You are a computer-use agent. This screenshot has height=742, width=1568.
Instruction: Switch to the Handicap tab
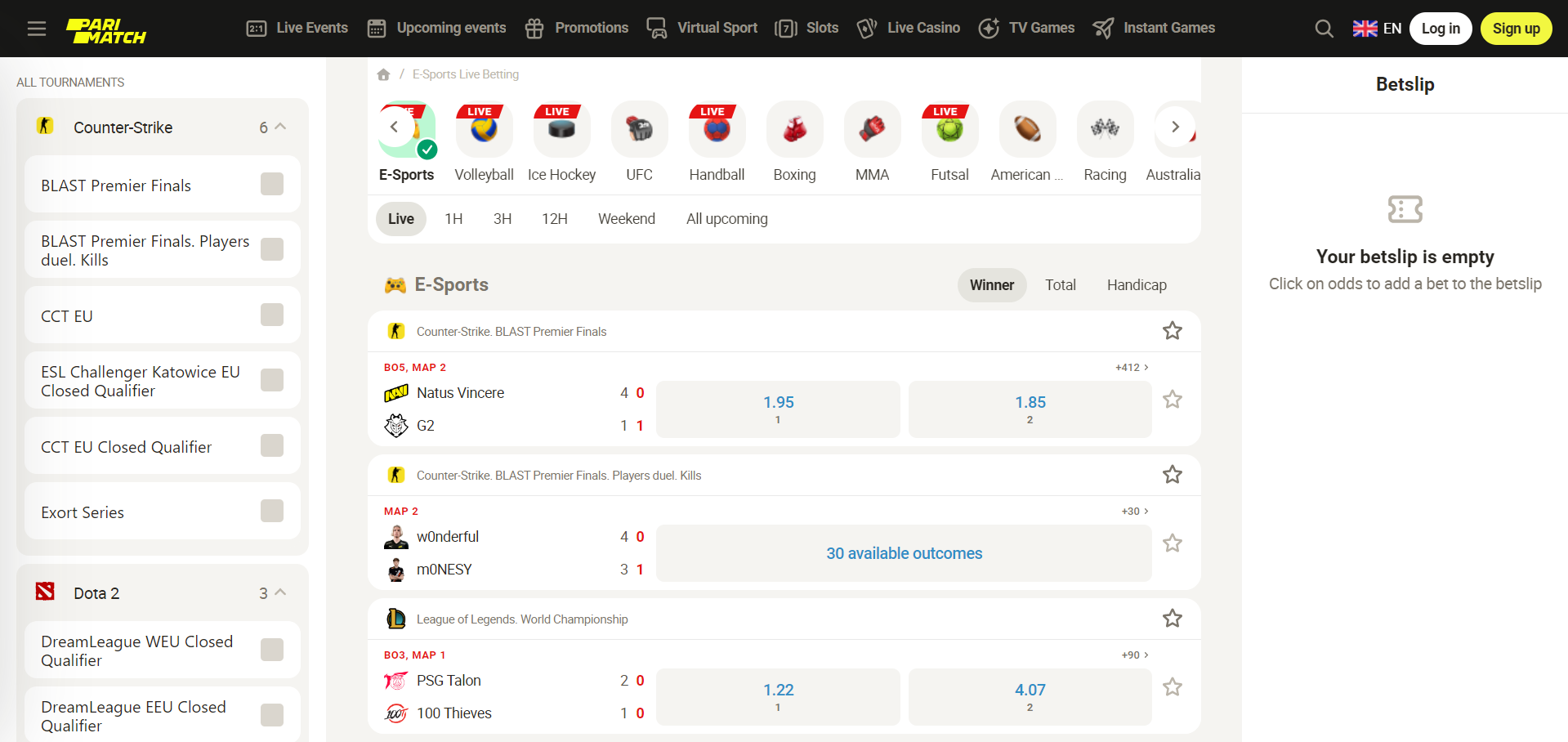pos(1137,284)
